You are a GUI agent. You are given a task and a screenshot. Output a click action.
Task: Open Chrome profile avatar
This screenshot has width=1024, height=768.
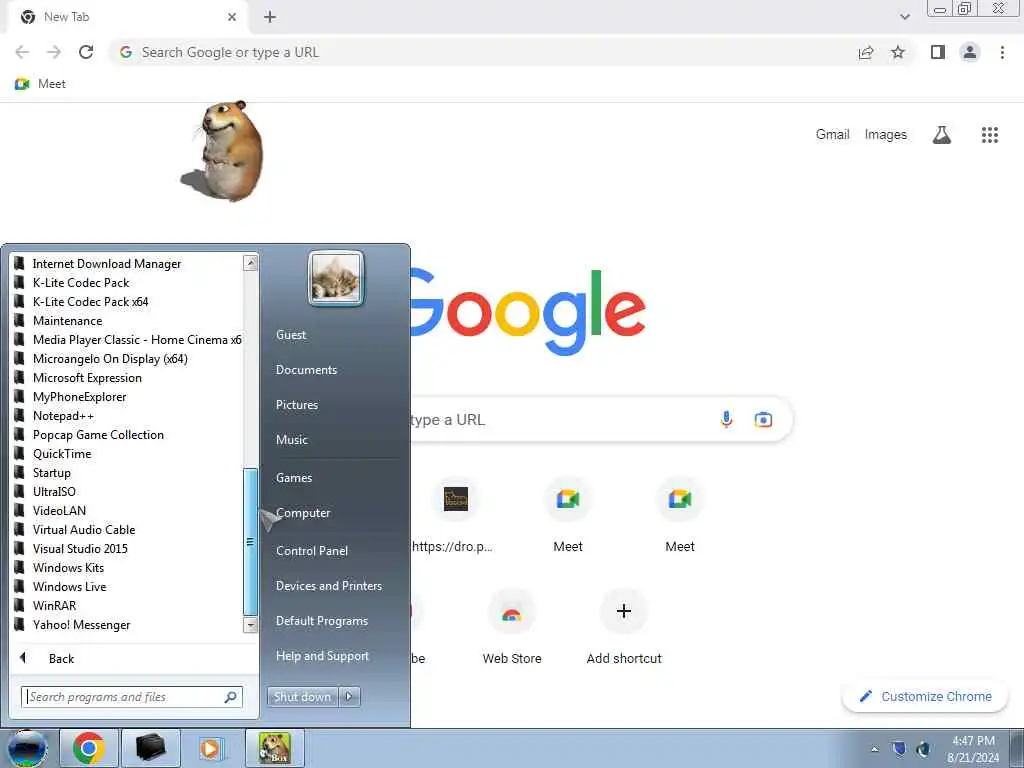[970, 52]
